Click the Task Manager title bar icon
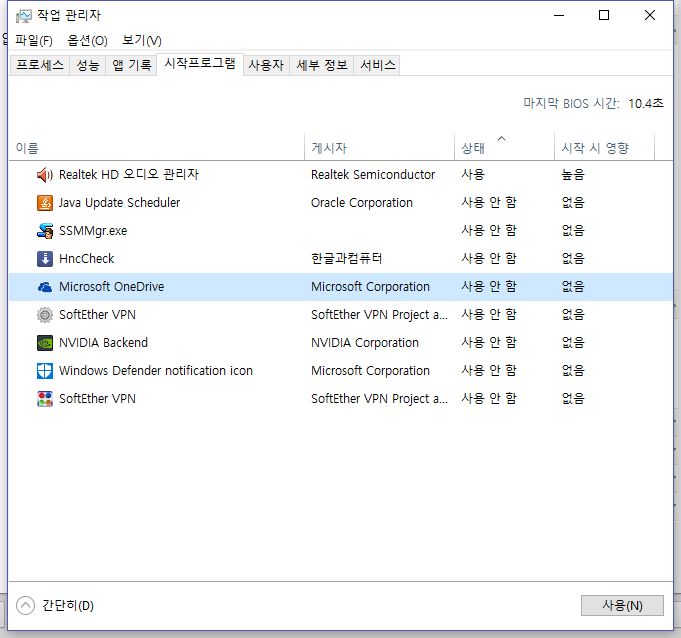The image size is (681, 638). click(x=23, y=17)
